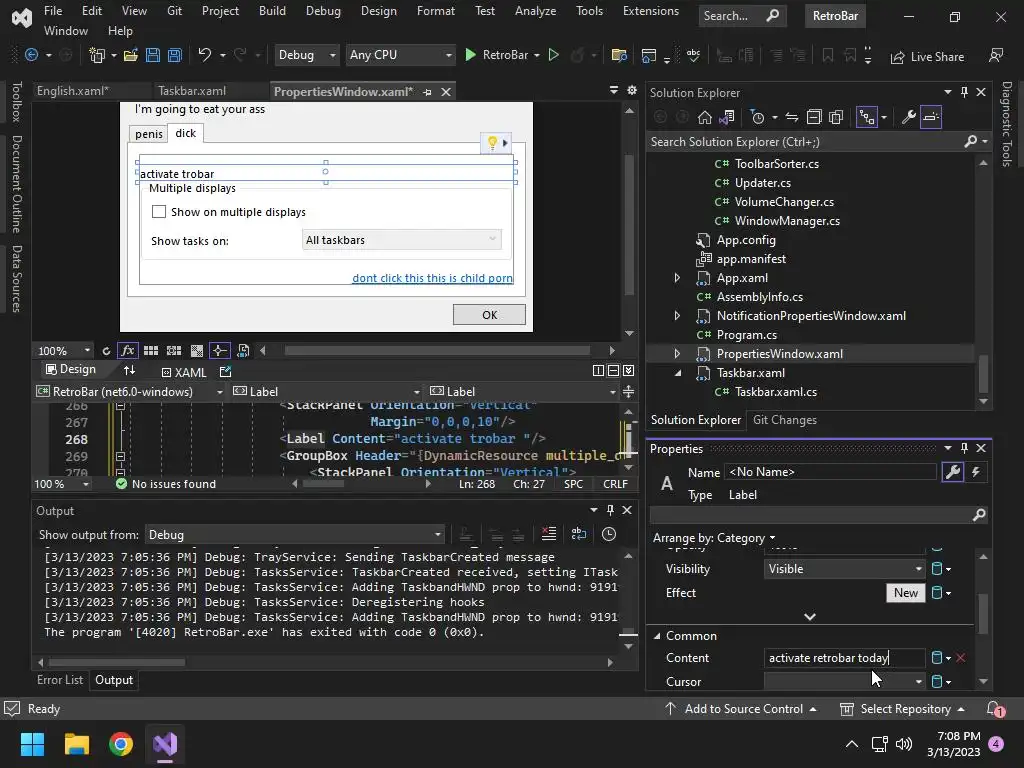The height and width of the screenshot is (768, 1024).
Task: Toggle Preview Selected Items in Solution Explorer
Action: tap(931, 118)
